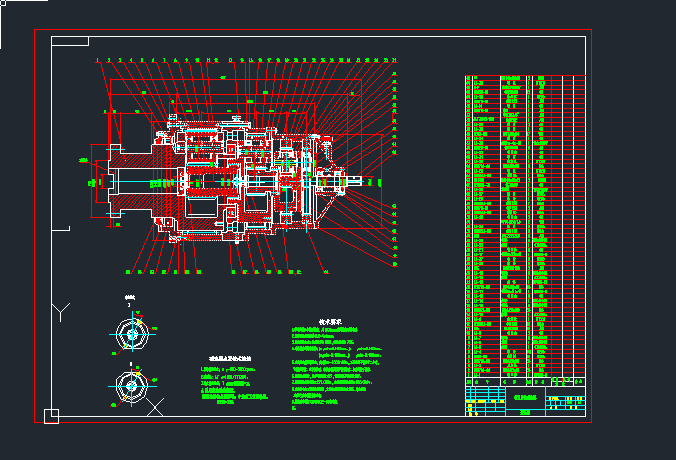Click the white rectangle at the top-left frame corner
Viewport: 676px width, 460px height.
[x=70, y=41]
